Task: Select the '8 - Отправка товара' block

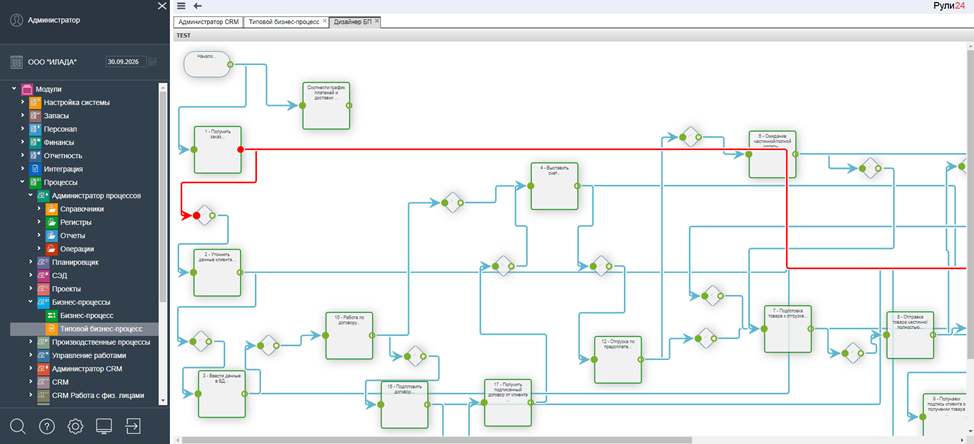Action: [910, 335]
